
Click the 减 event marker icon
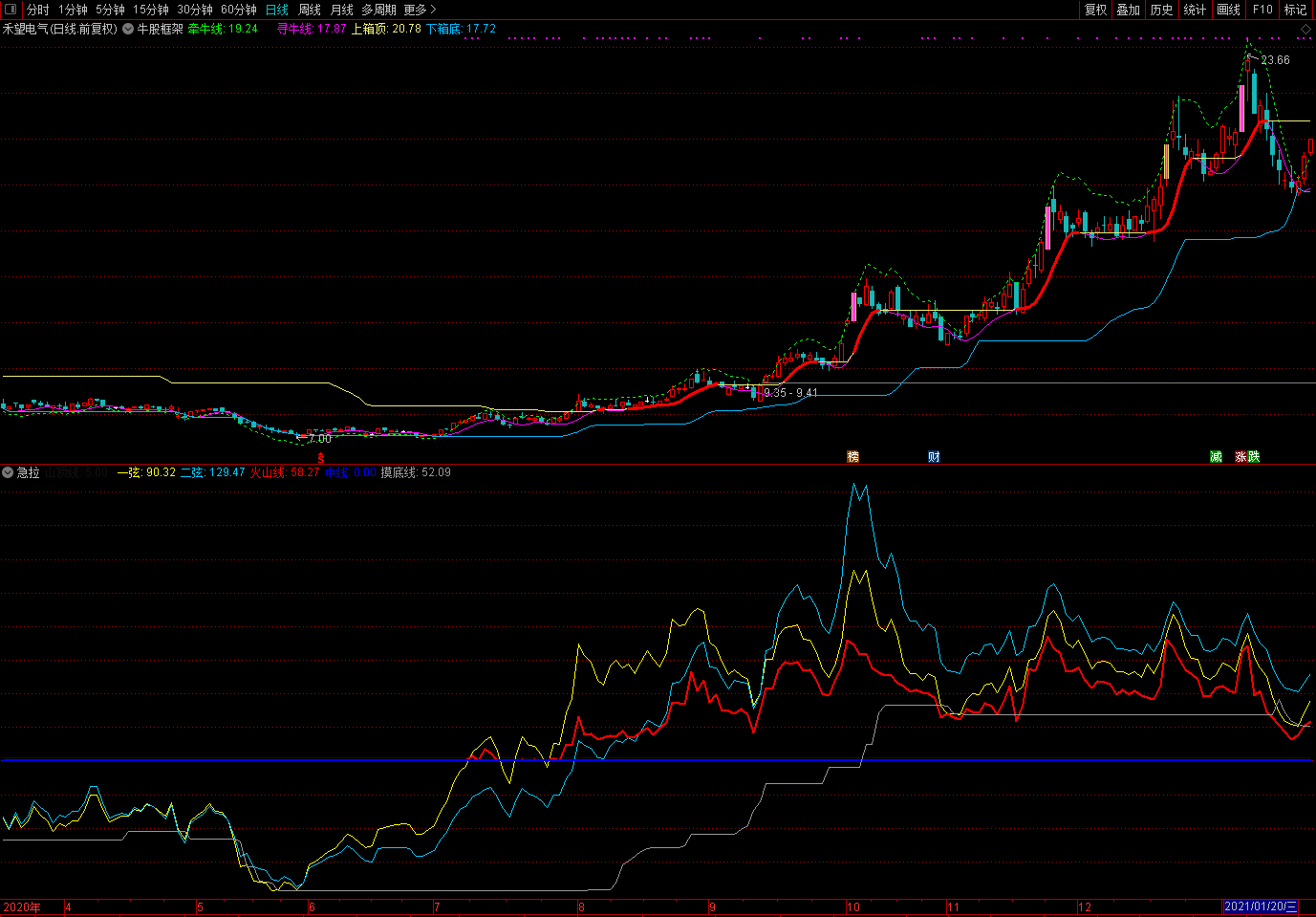[1216, 457]
